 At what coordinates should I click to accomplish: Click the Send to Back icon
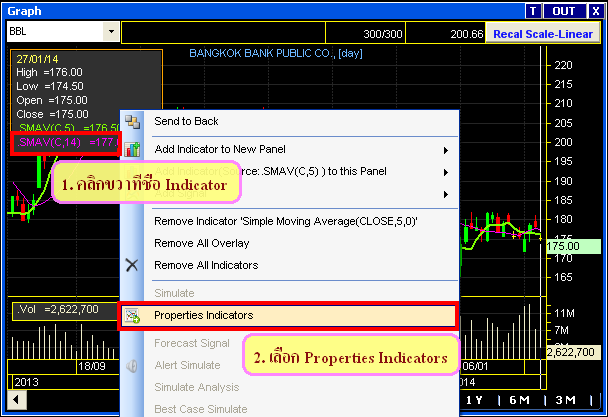coord(133,122)
